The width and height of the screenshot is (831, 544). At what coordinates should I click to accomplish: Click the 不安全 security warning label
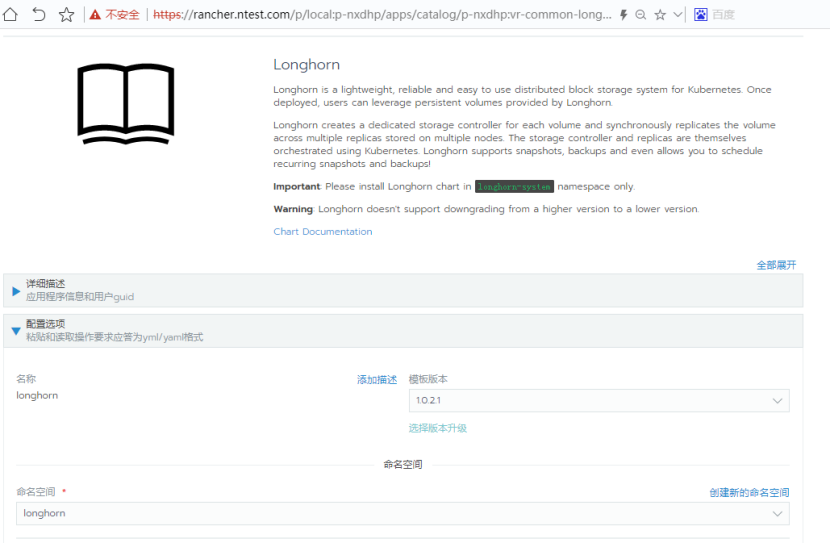pyautogui.click(x=122, y=15)
